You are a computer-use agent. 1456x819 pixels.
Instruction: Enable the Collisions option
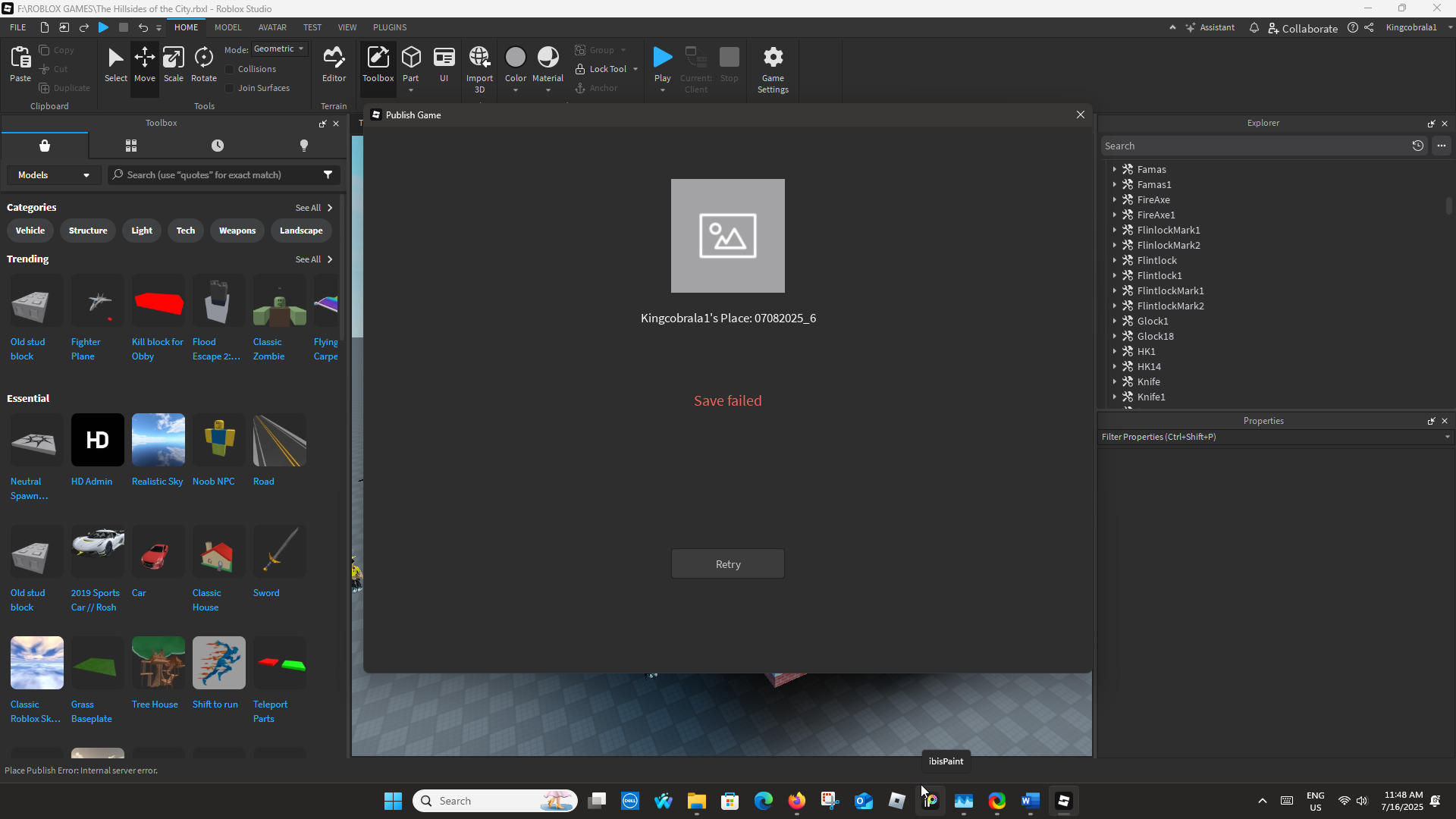pyautogui.click(x=231, y=68)
